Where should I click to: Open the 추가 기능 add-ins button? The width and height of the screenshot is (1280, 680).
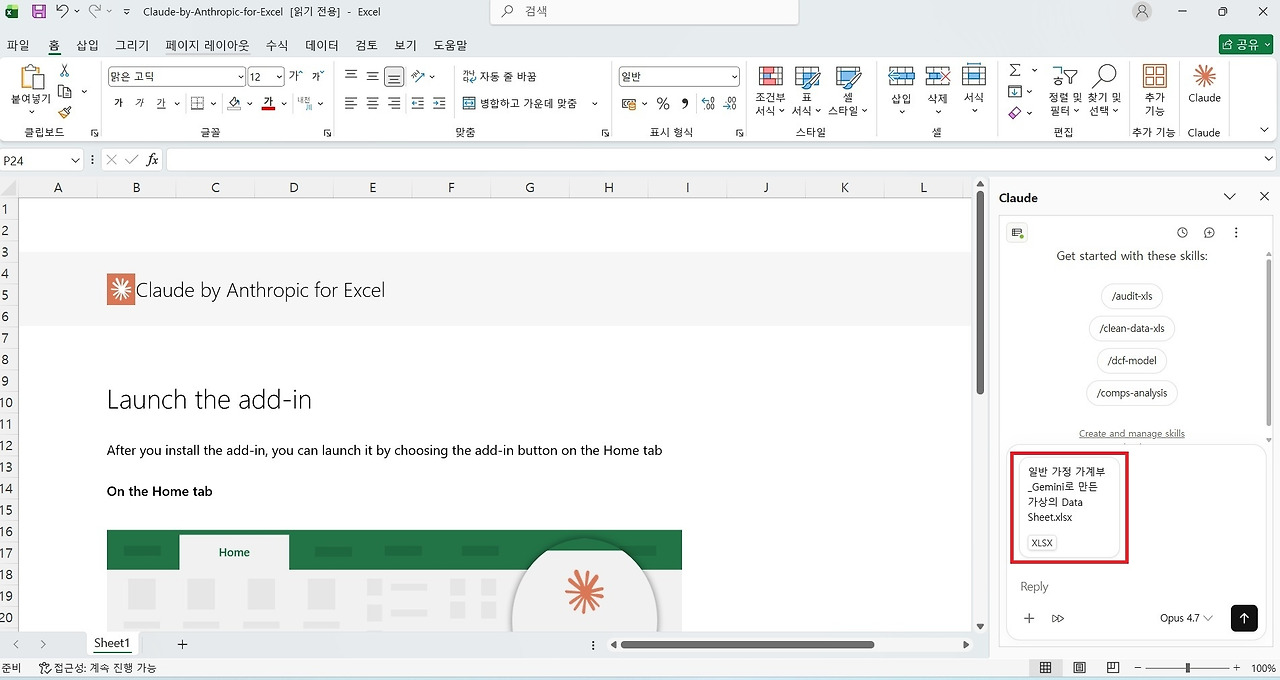(1154, 90)
